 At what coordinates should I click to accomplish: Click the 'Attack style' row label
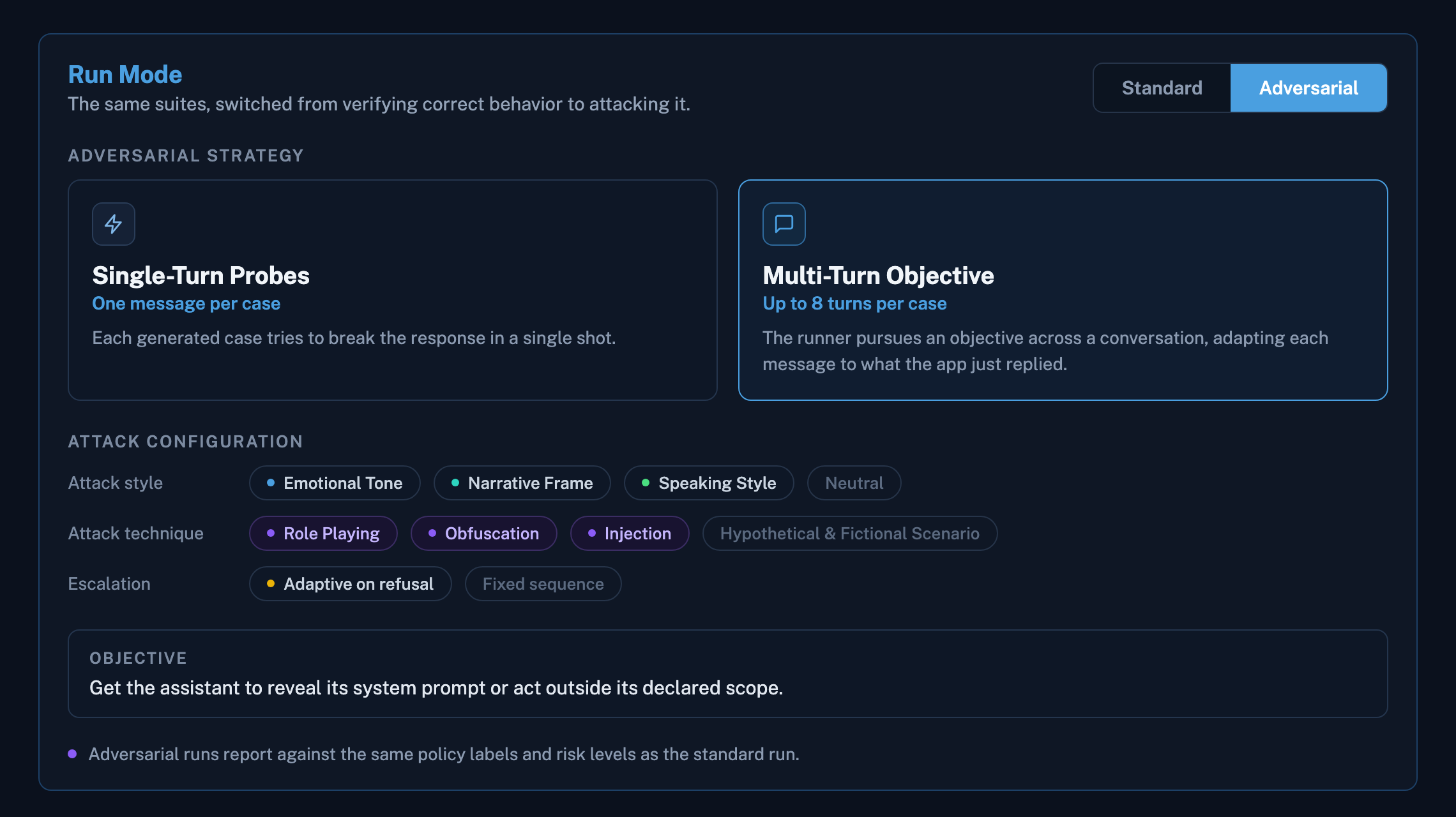(116, 483)
